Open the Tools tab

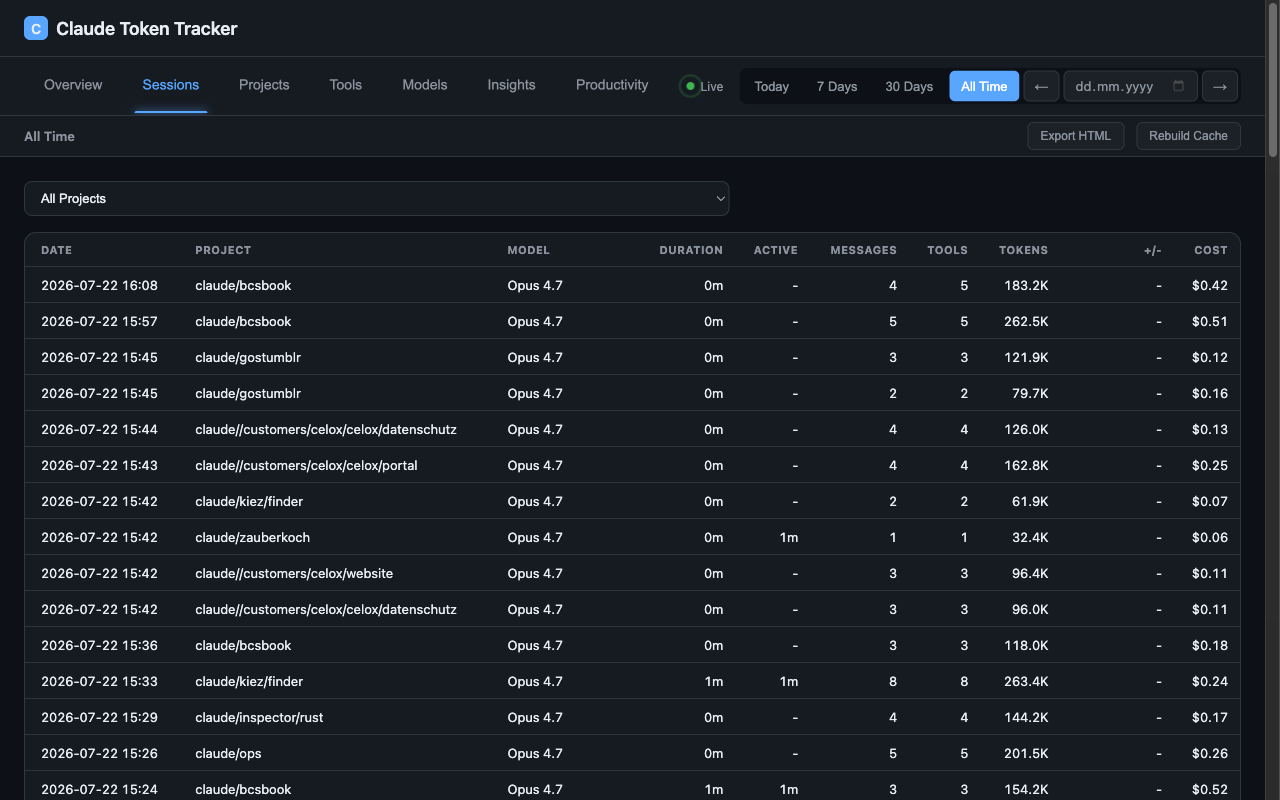(x=346, y=85)
